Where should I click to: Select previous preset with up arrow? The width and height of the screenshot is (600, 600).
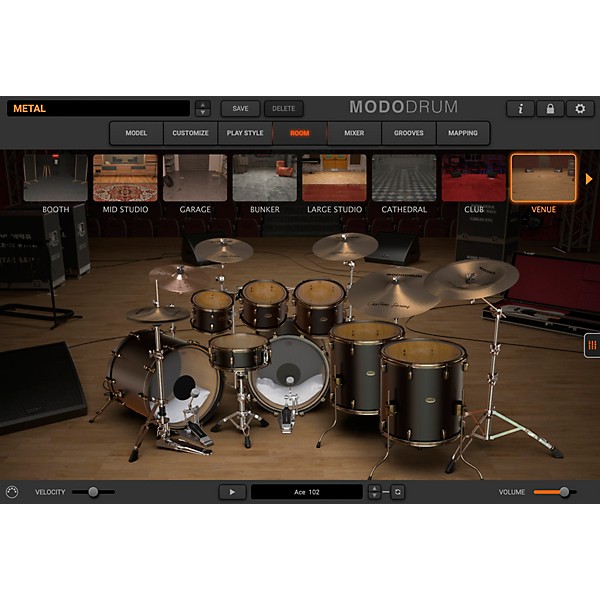pyautogui.click(x=203, y=104)
